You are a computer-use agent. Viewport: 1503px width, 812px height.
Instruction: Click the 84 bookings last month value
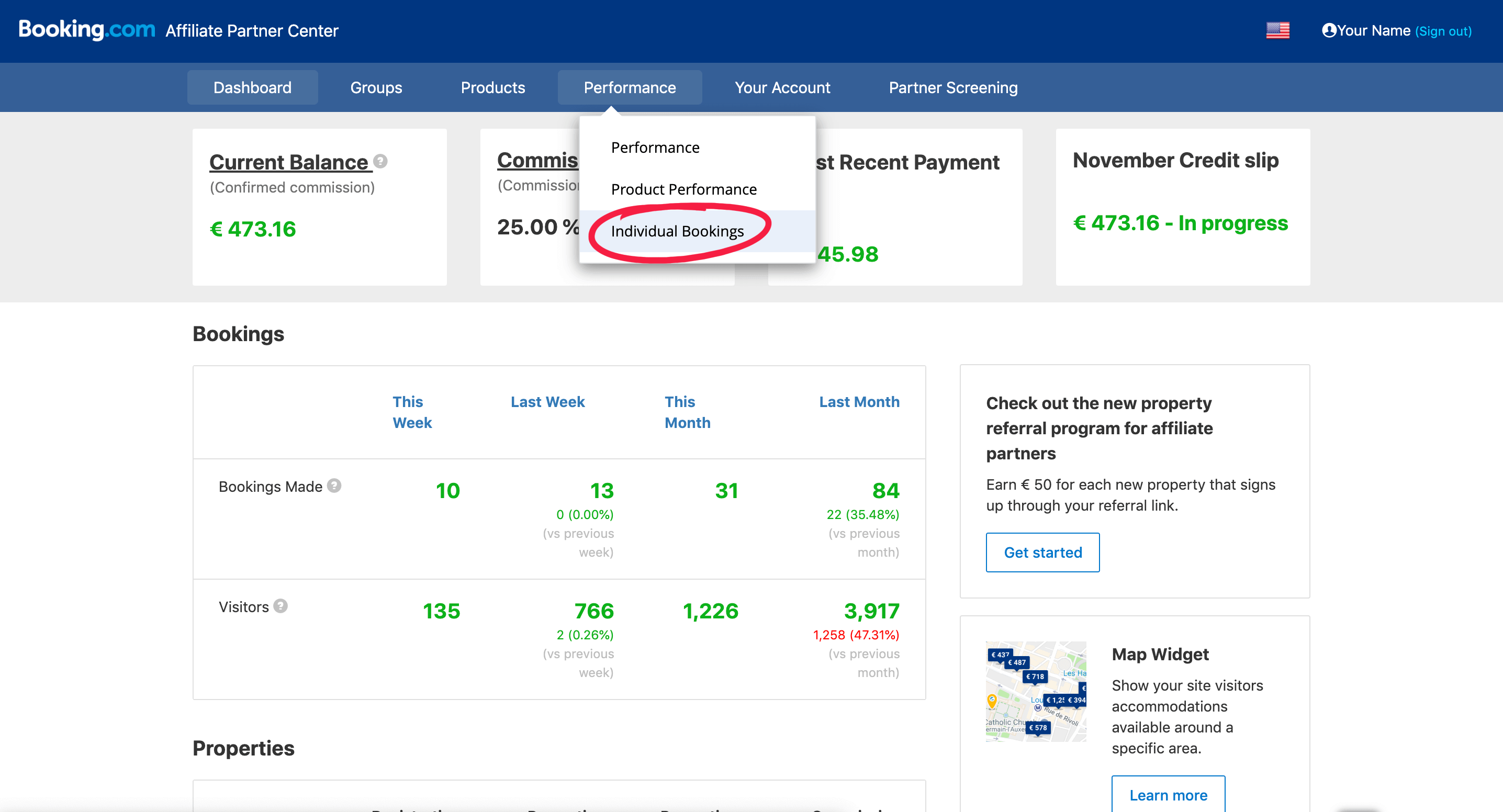point(885,491)
